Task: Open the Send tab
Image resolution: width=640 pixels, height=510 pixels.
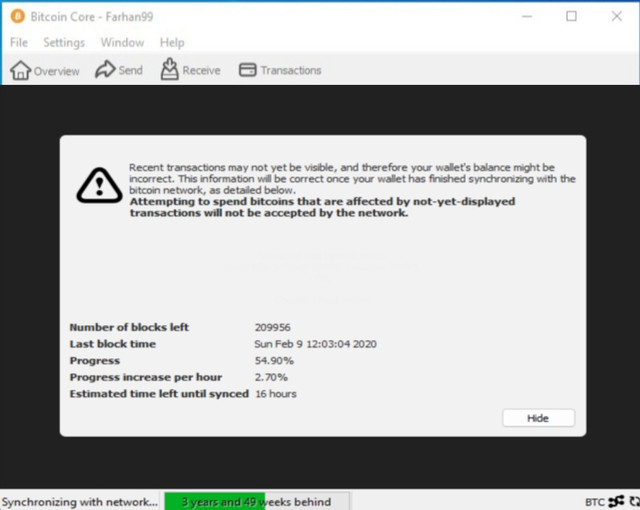Action: 119,70
